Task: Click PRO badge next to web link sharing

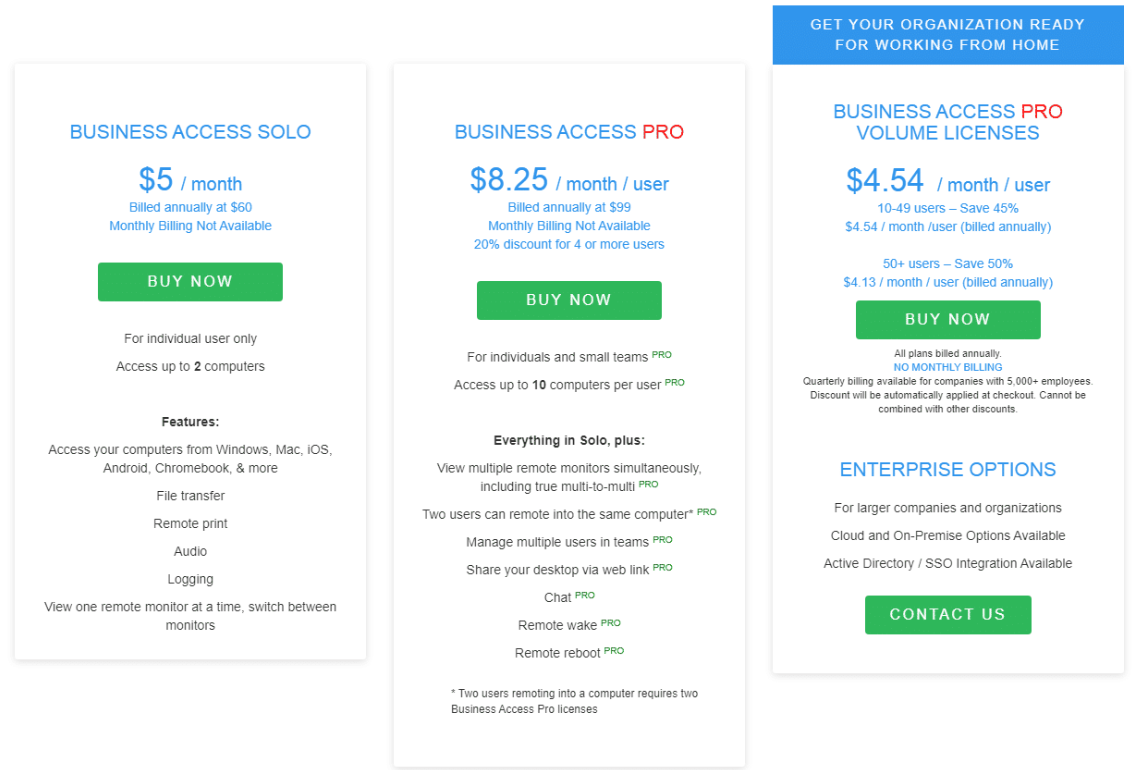Action: (663, 567)
